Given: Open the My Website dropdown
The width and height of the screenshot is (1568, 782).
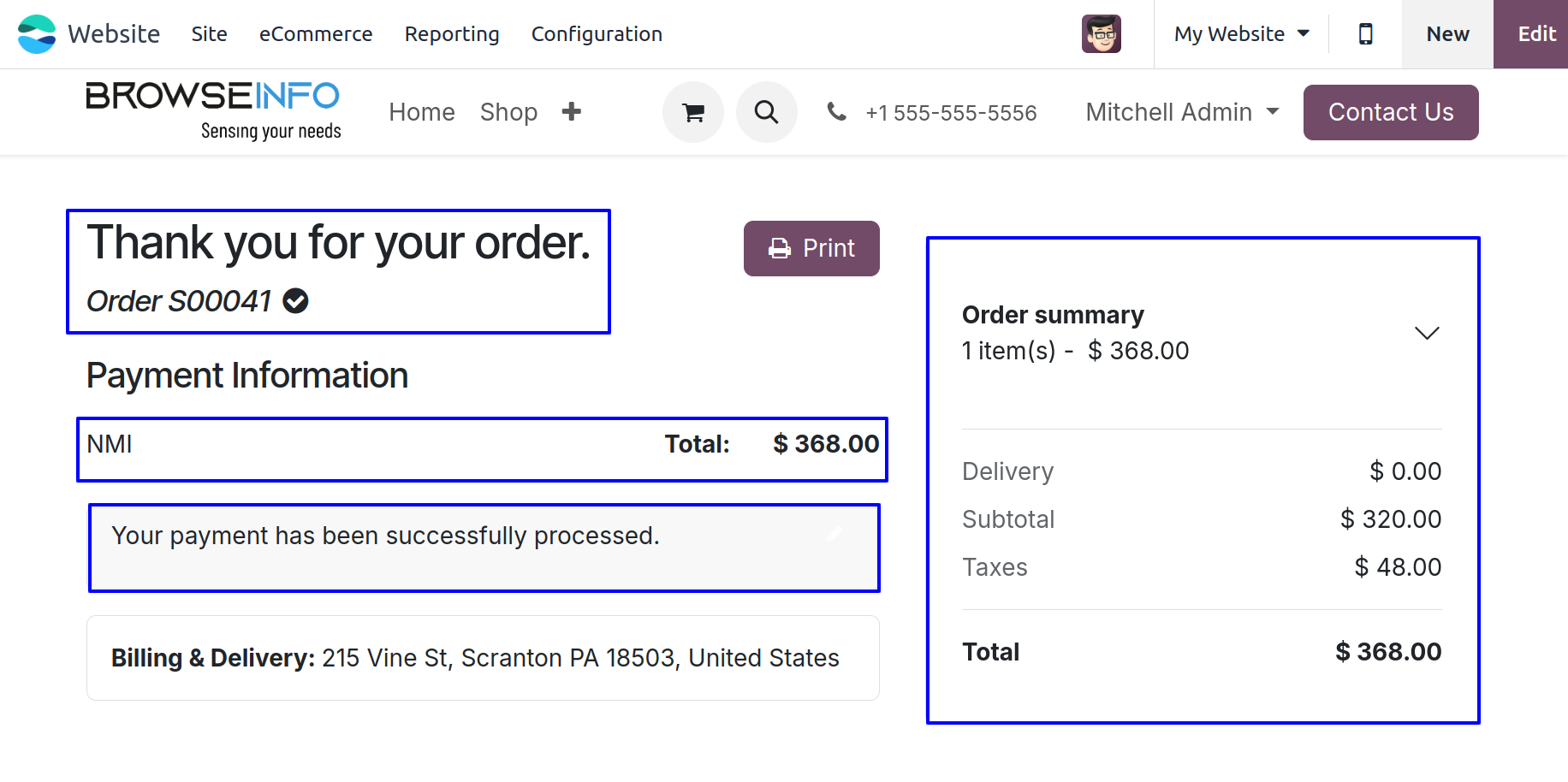Looking at the screenshot, I should click(1242, 34).
